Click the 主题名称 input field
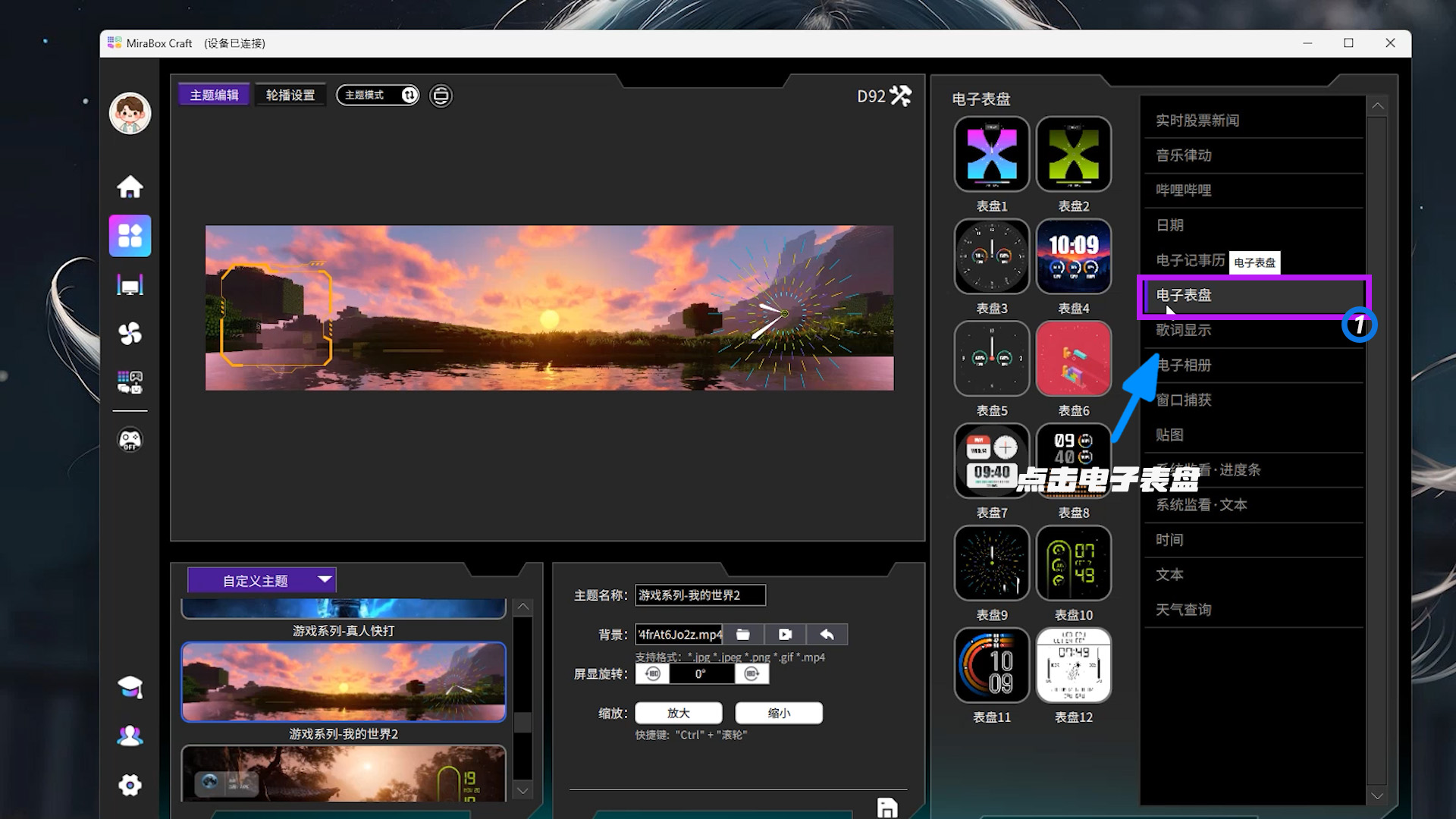The image size is (1456, 819). coord(701,595)
